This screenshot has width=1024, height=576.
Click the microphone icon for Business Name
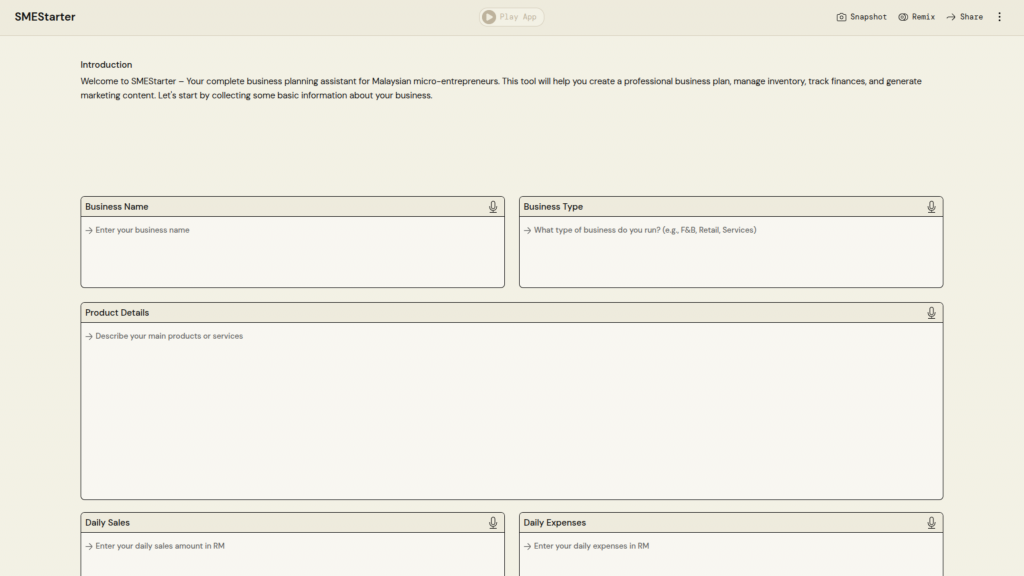click(493, 207)
